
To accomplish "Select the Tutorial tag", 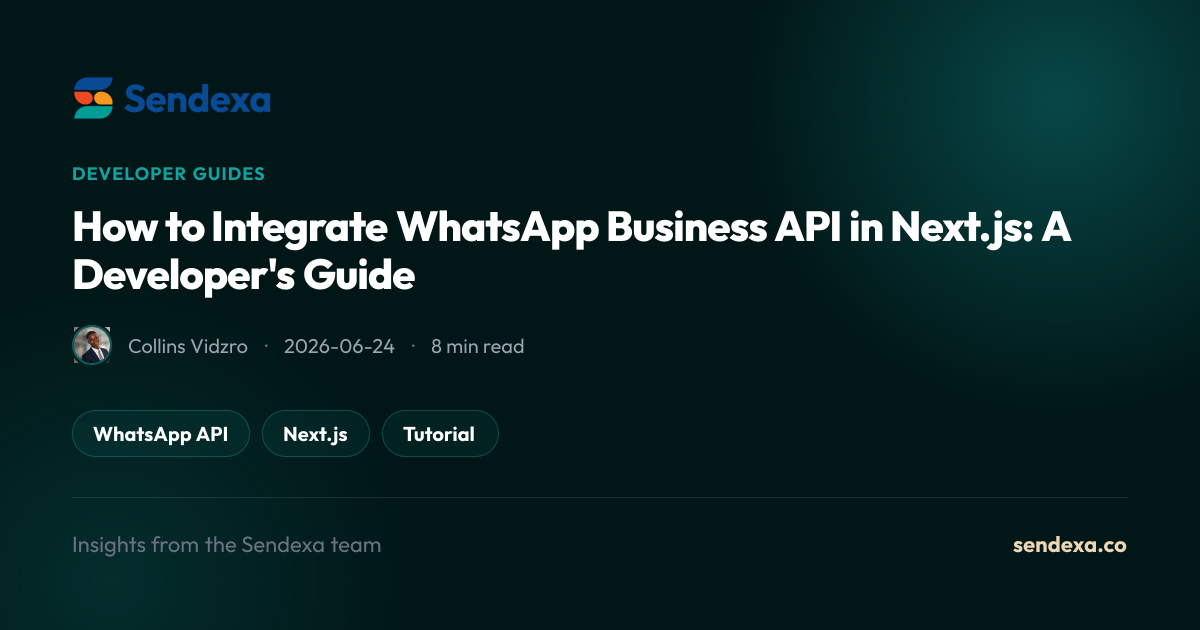I will (x=440, y=434).
